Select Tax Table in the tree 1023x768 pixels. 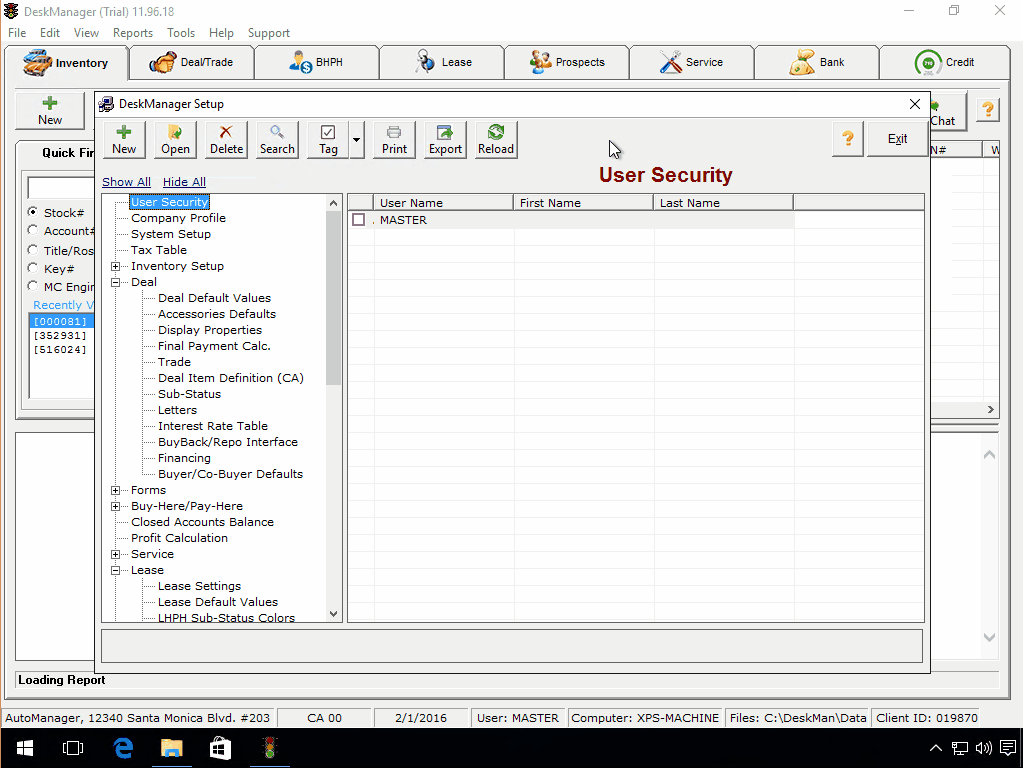159,250
